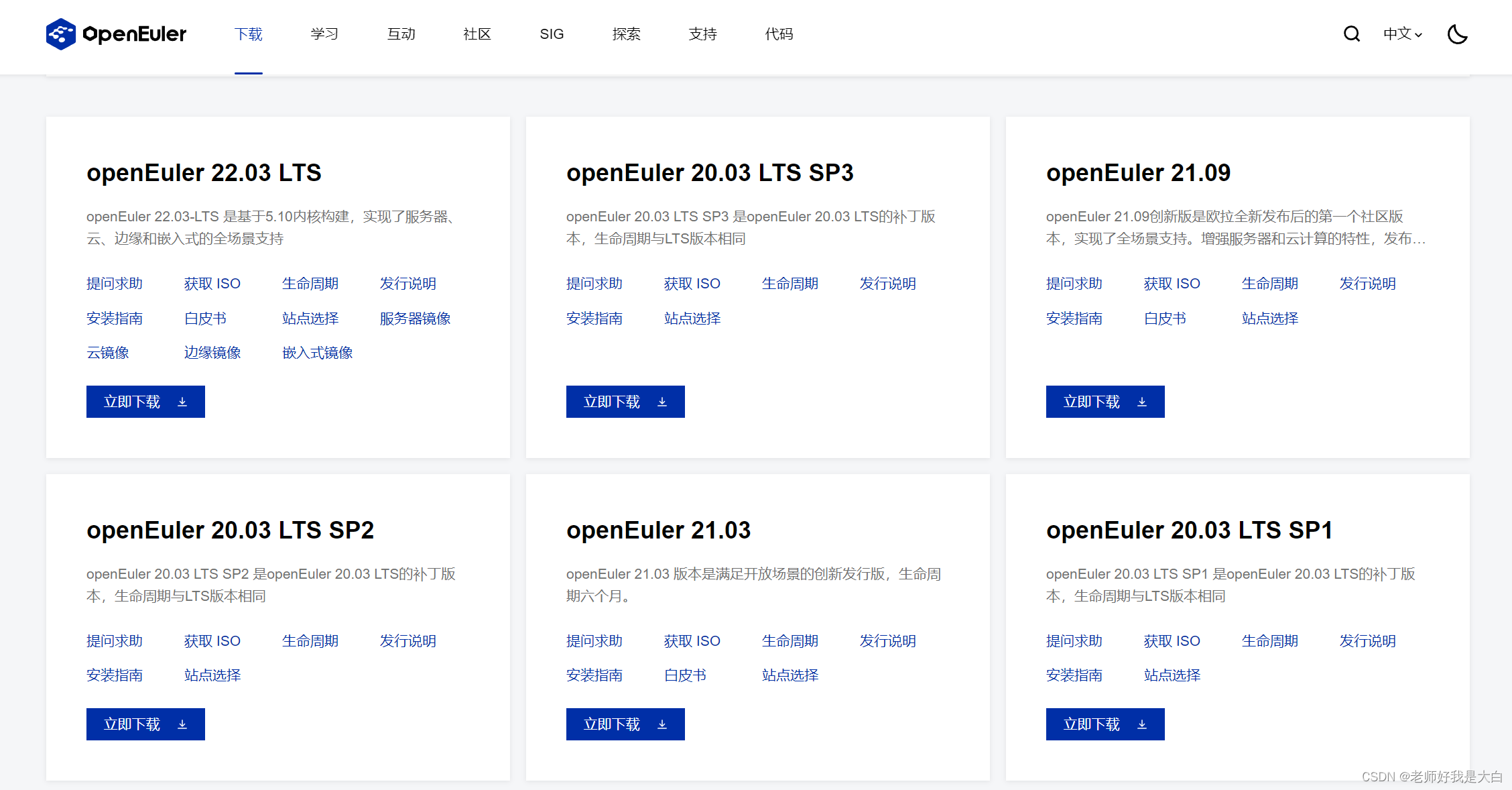
Task: Click download arrow icon for 20.03 LTS SP1
Action: [1142, 724]
